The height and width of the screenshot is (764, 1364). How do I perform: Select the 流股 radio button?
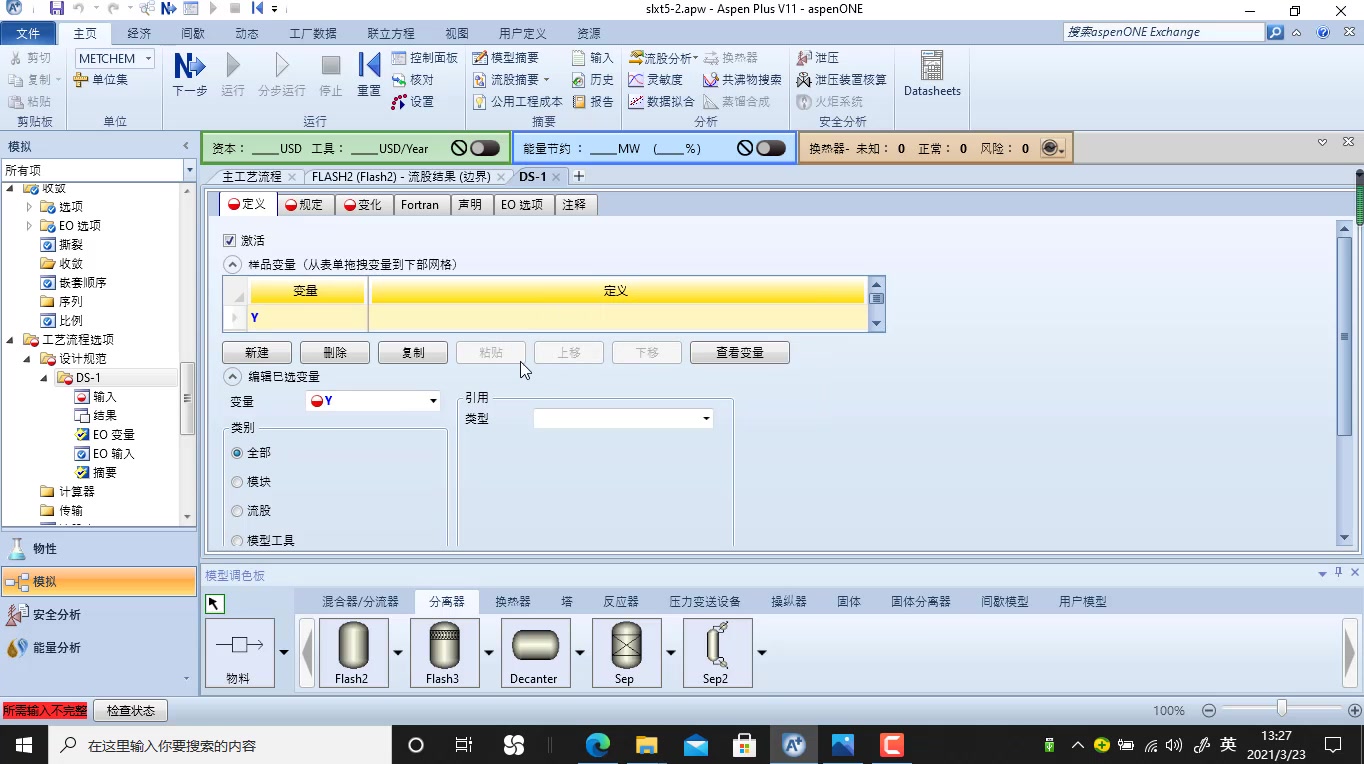(237, 510)
